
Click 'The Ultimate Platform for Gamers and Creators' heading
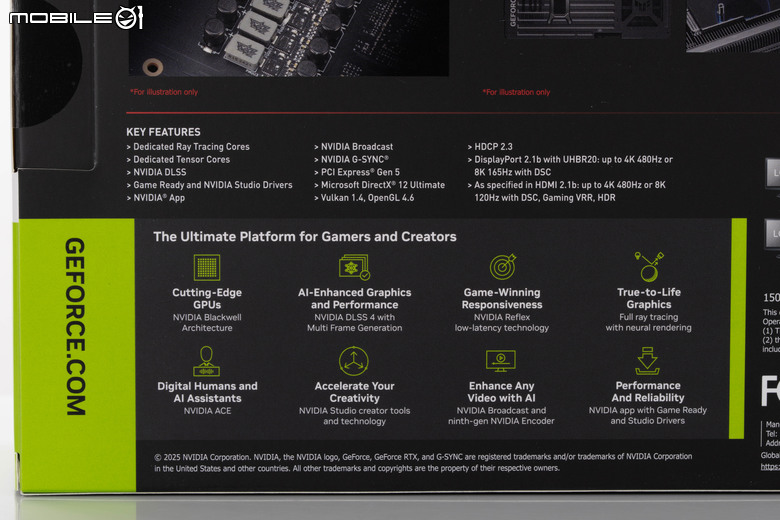click(x=304, y=237)
